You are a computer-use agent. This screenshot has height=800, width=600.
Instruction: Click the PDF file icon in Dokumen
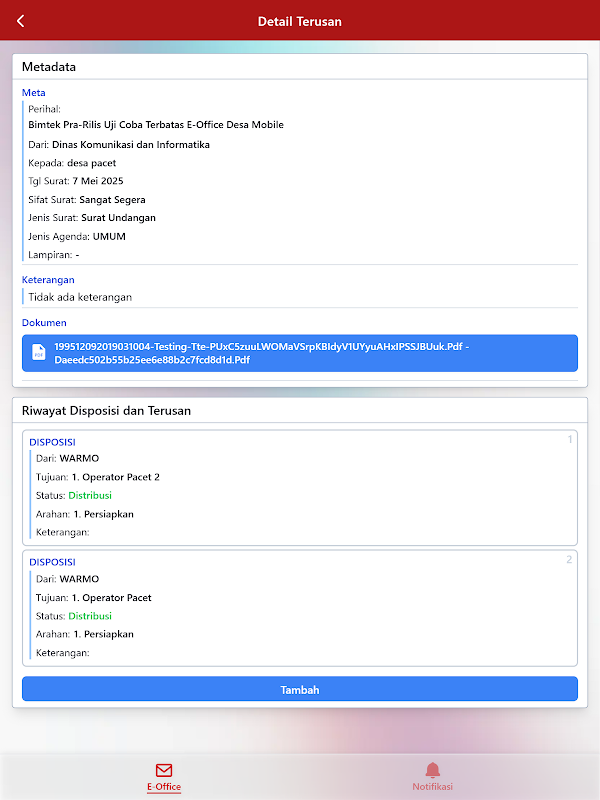tap(38, 353)
